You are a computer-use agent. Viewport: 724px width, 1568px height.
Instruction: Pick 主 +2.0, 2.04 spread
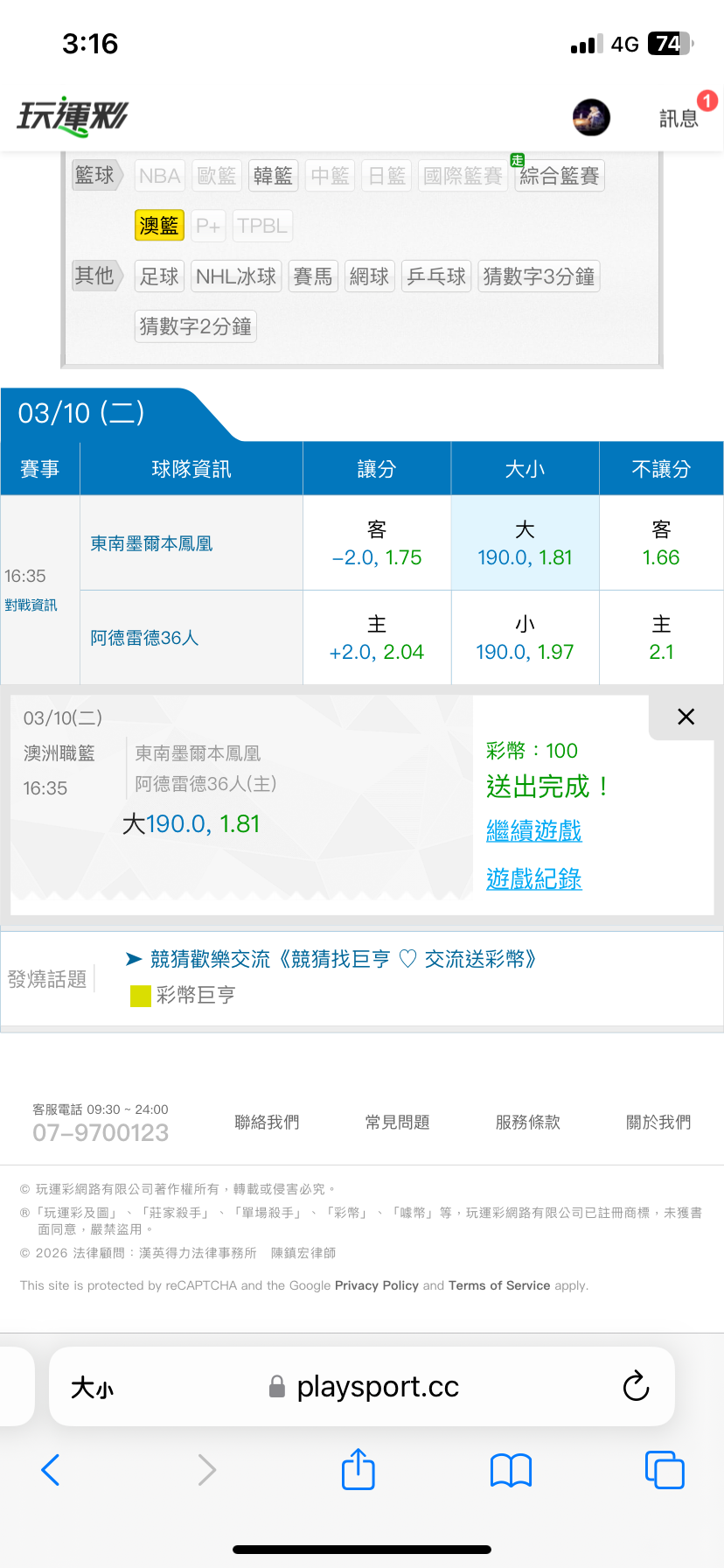pyautogui.click(x=377, y=638)
